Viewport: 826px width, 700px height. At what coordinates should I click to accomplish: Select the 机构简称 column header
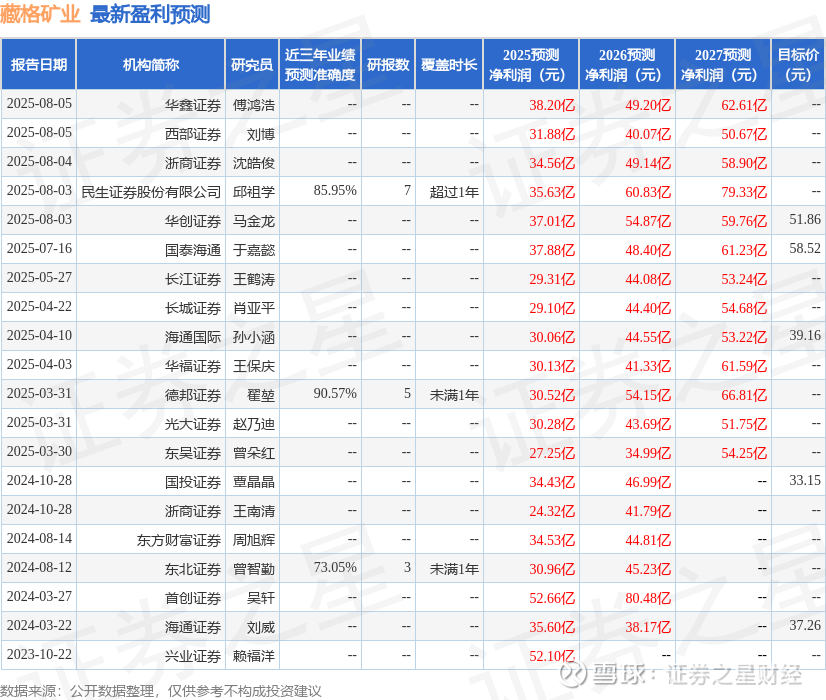tap(151, 64)
